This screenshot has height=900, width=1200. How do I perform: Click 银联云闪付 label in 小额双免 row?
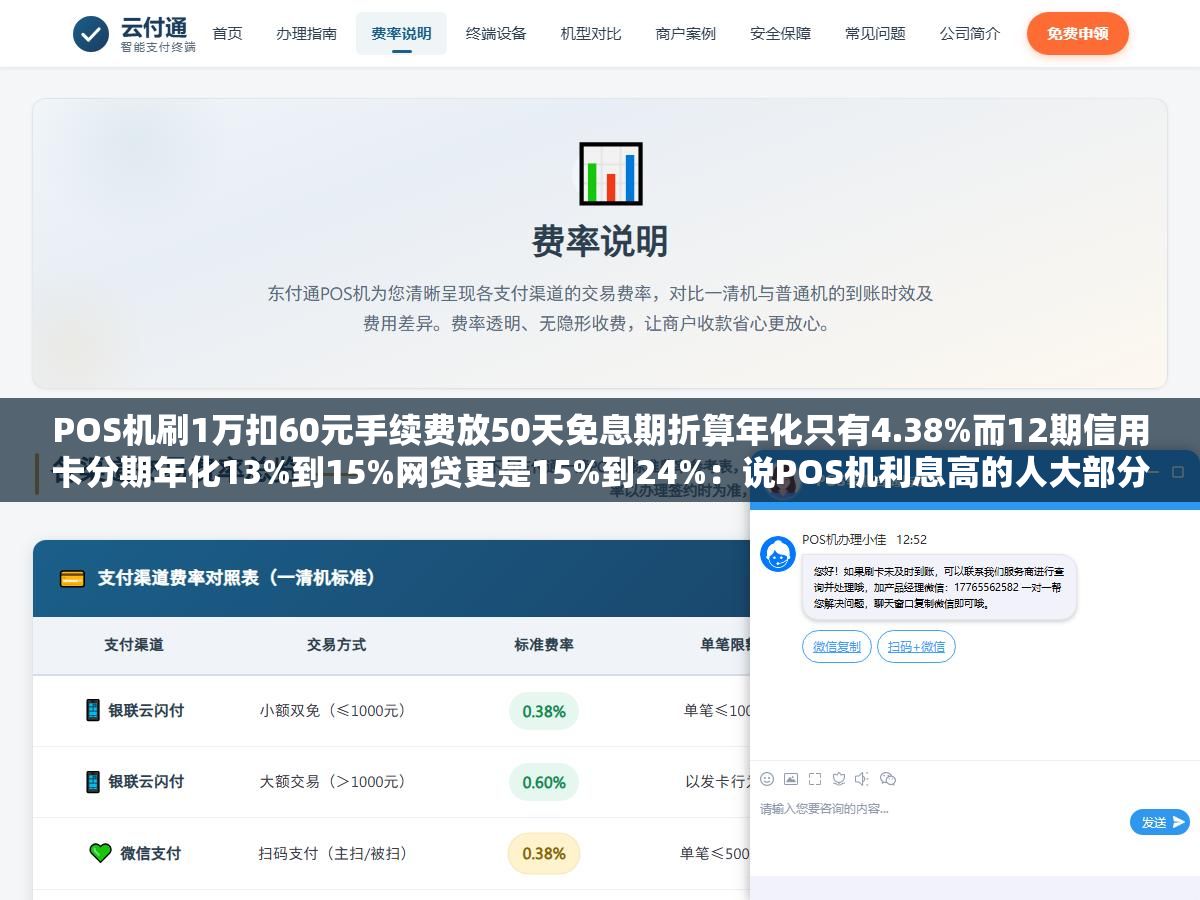point(146,711)
